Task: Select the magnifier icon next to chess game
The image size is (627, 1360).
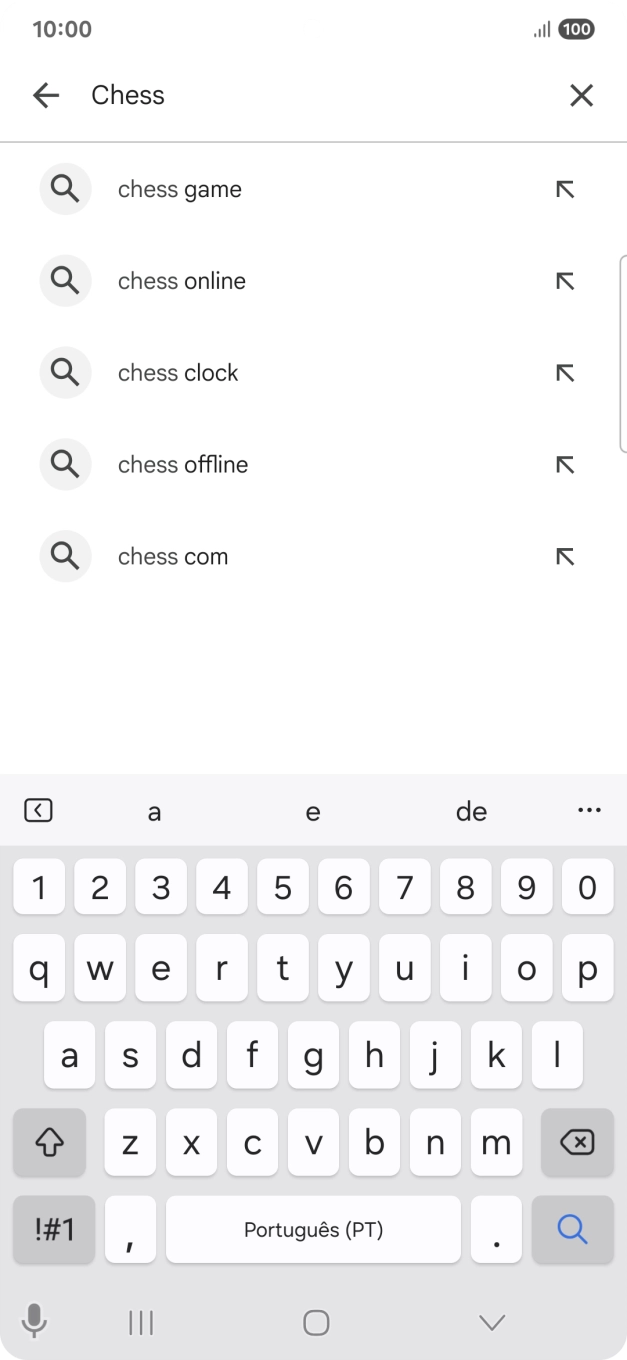Action: click(65, 188)
